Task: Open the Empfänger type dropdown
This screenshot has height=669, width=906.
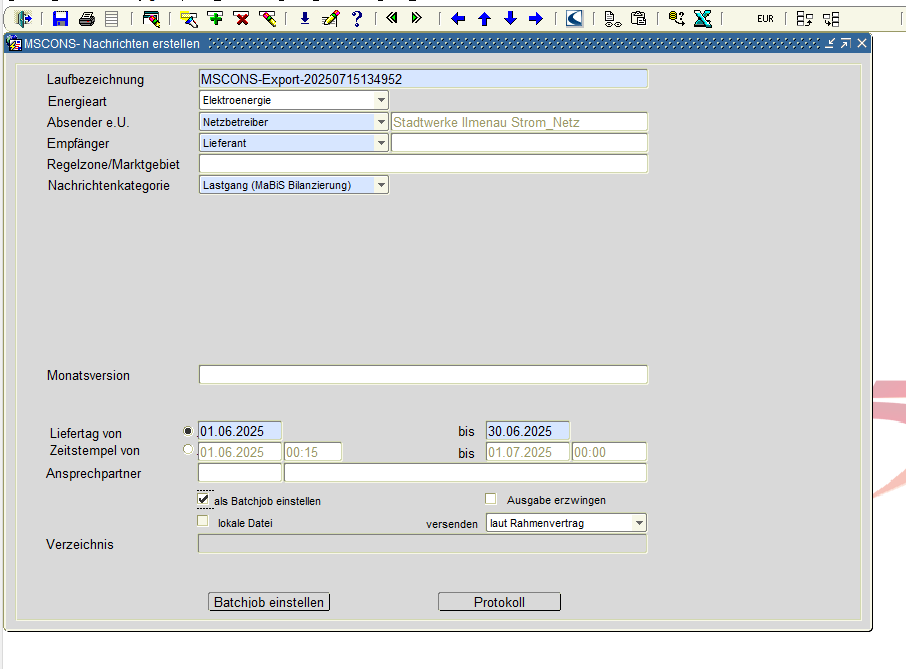Action: [381, 143]
